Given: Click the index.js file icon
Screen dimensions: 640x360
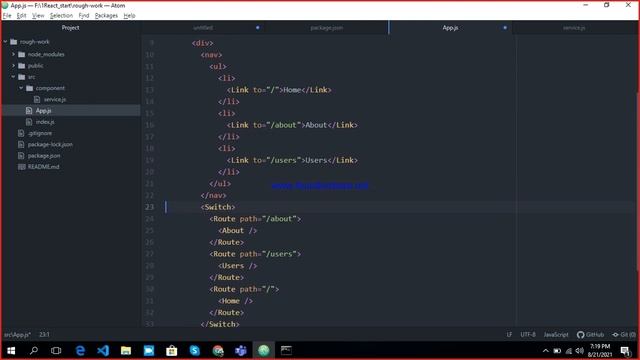Looking at the screenshot, I should coord(29,122).
